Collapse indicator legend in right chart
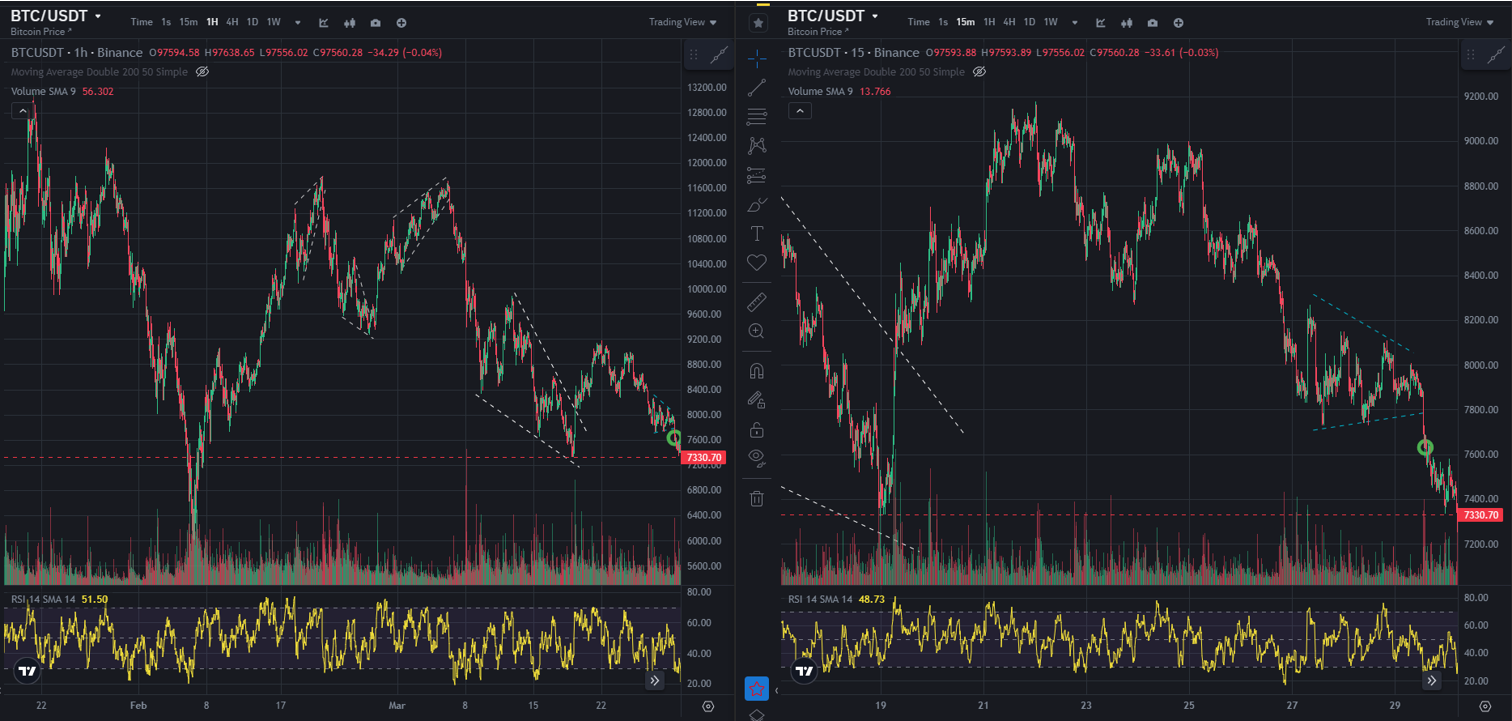The width and height of the screenshot is (1512, 721). pos(799,111)
